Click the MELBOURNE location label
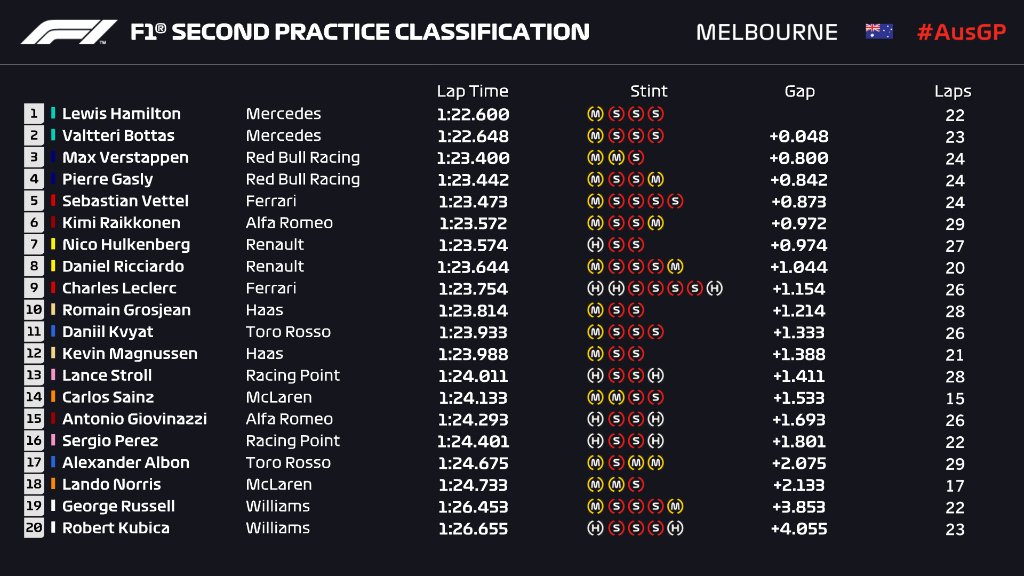The height and width of the screenshot is (576, 1024). tap(766, 32)
